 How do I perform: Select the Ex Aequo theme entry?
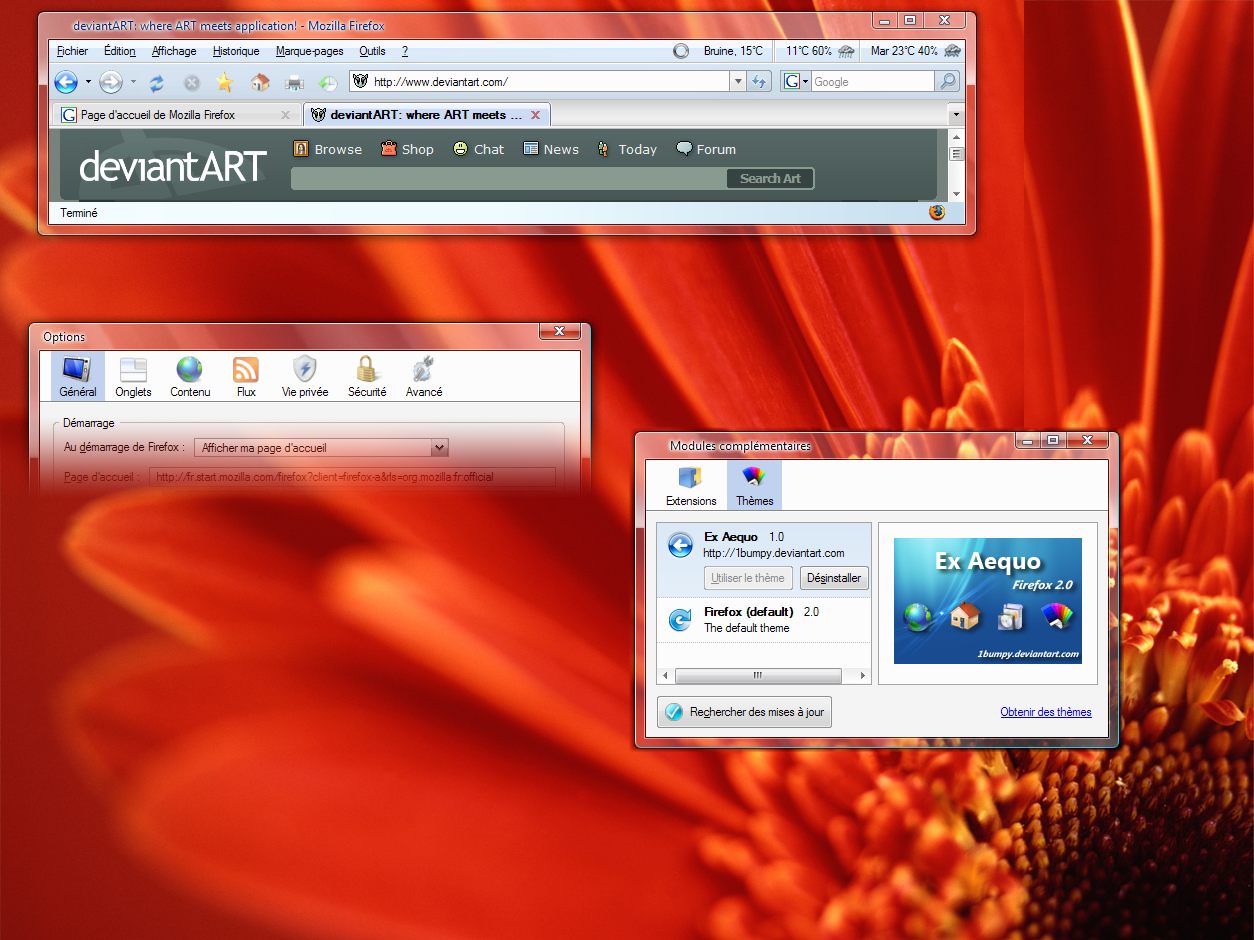coord(764,560)
